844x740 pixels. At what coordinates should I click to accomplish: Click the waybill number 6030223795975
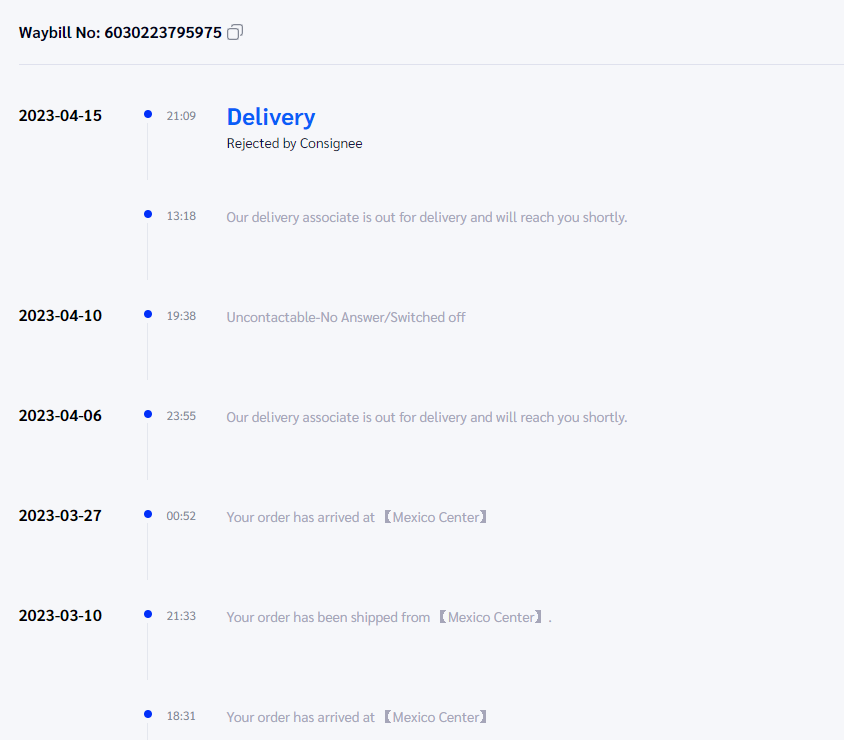click(x=163, y=33)
